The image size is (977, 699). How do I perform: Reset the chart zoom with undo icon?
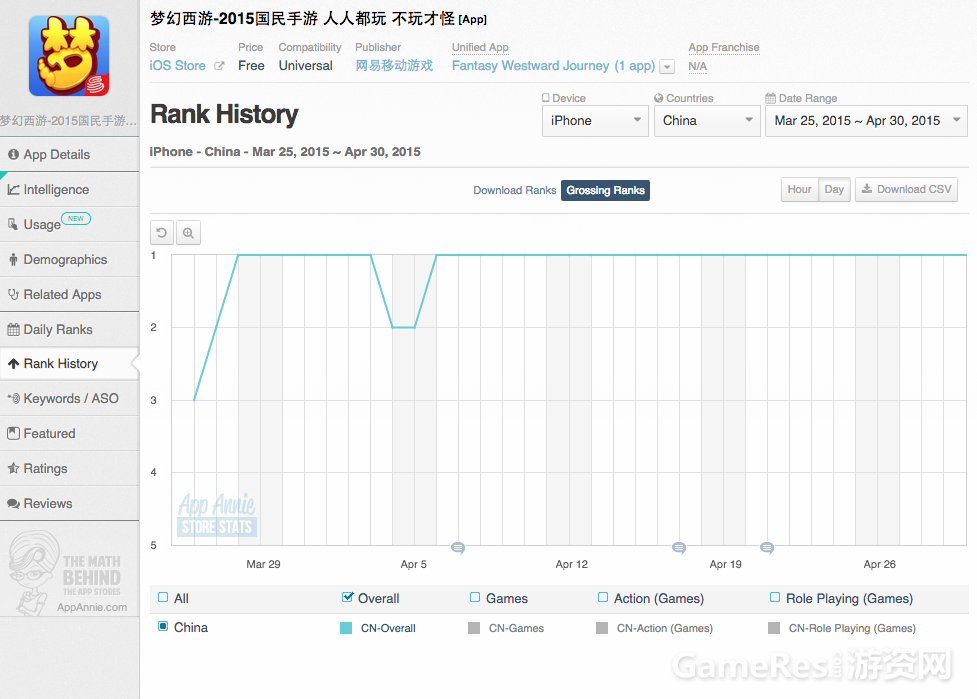[x=162, y=233]
